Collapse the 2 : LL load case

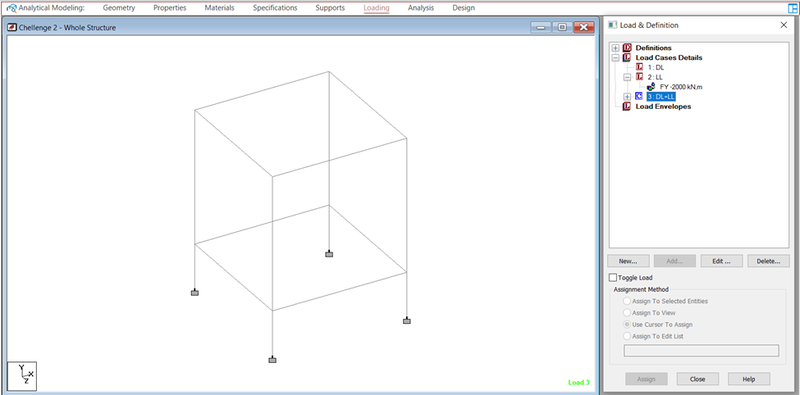pyautogui.click(x=628, y=77)
